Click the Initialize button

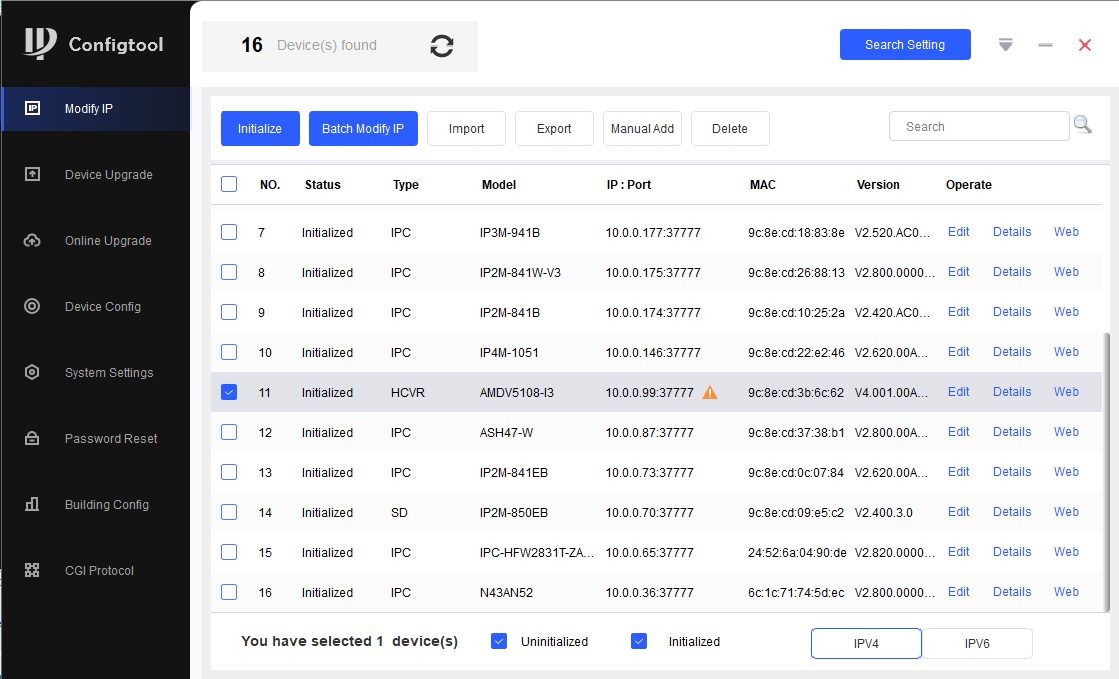[x=260, y=129]
